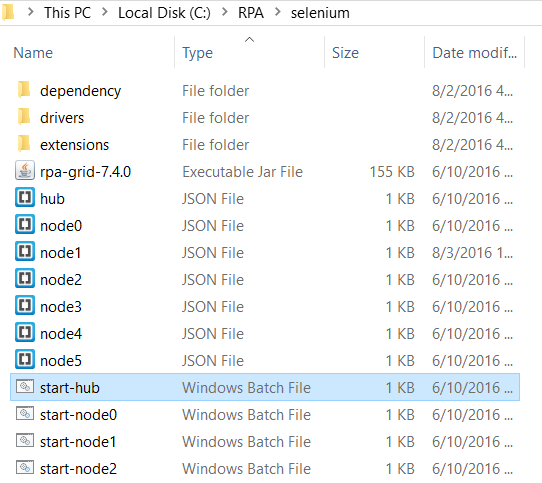
Task: Expand the chevron after RPA in breadcrumb
Action: (x=277, y=12)
